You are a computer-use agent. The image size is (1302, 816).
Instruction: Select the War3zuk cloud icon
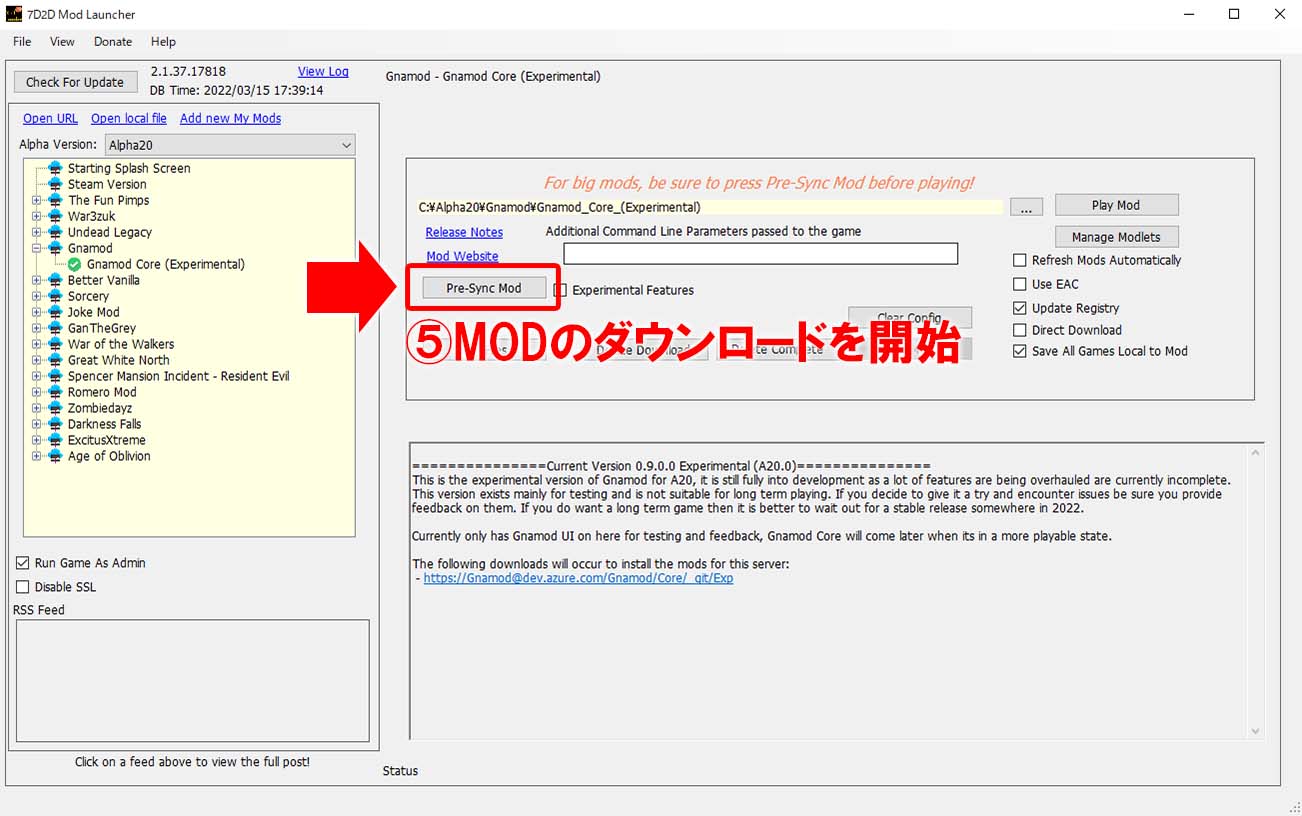pyautogui.click(x=55, y=216)
